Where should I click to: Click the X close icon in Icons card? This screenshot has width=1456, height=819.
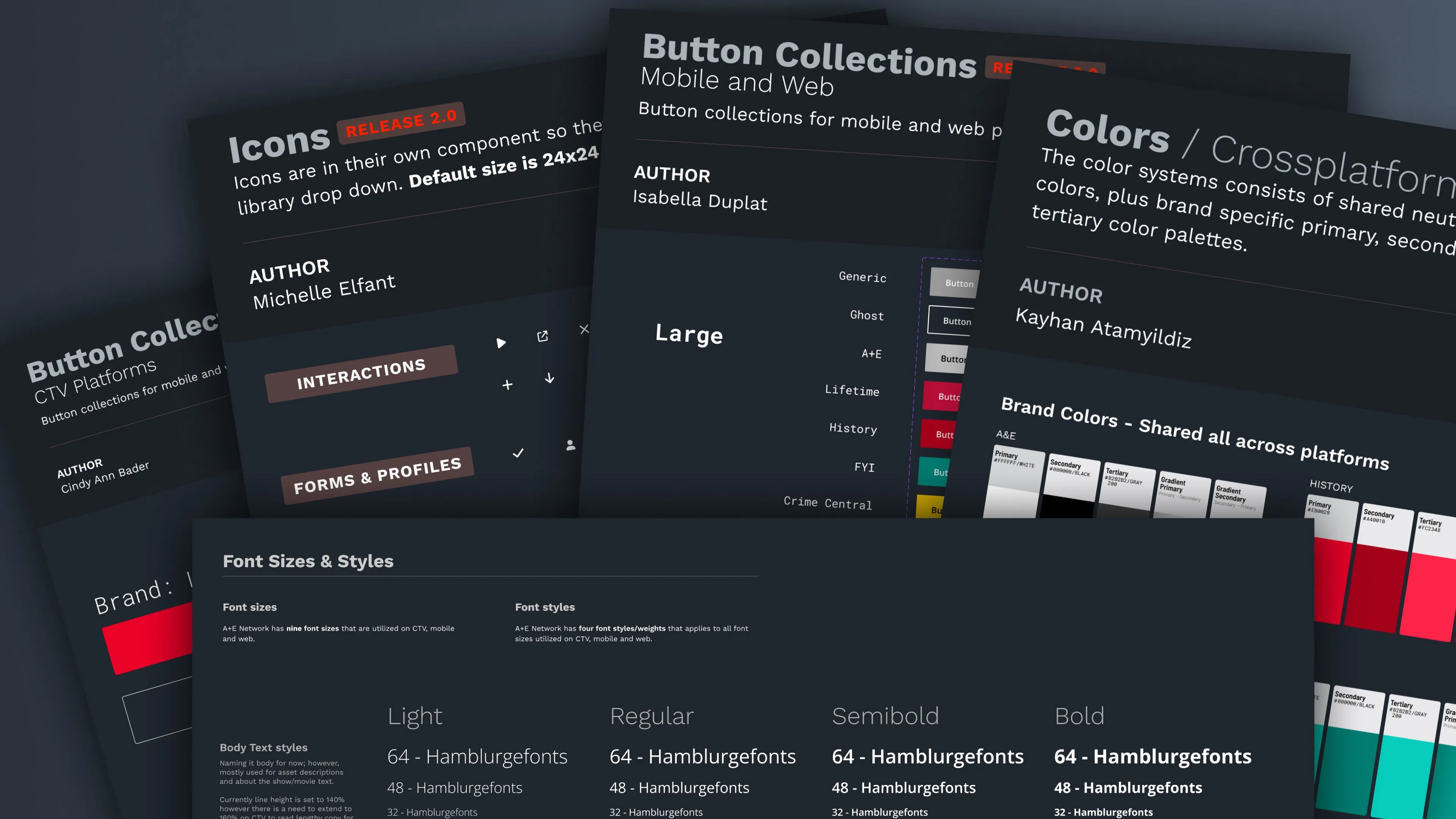click(584, 329)
